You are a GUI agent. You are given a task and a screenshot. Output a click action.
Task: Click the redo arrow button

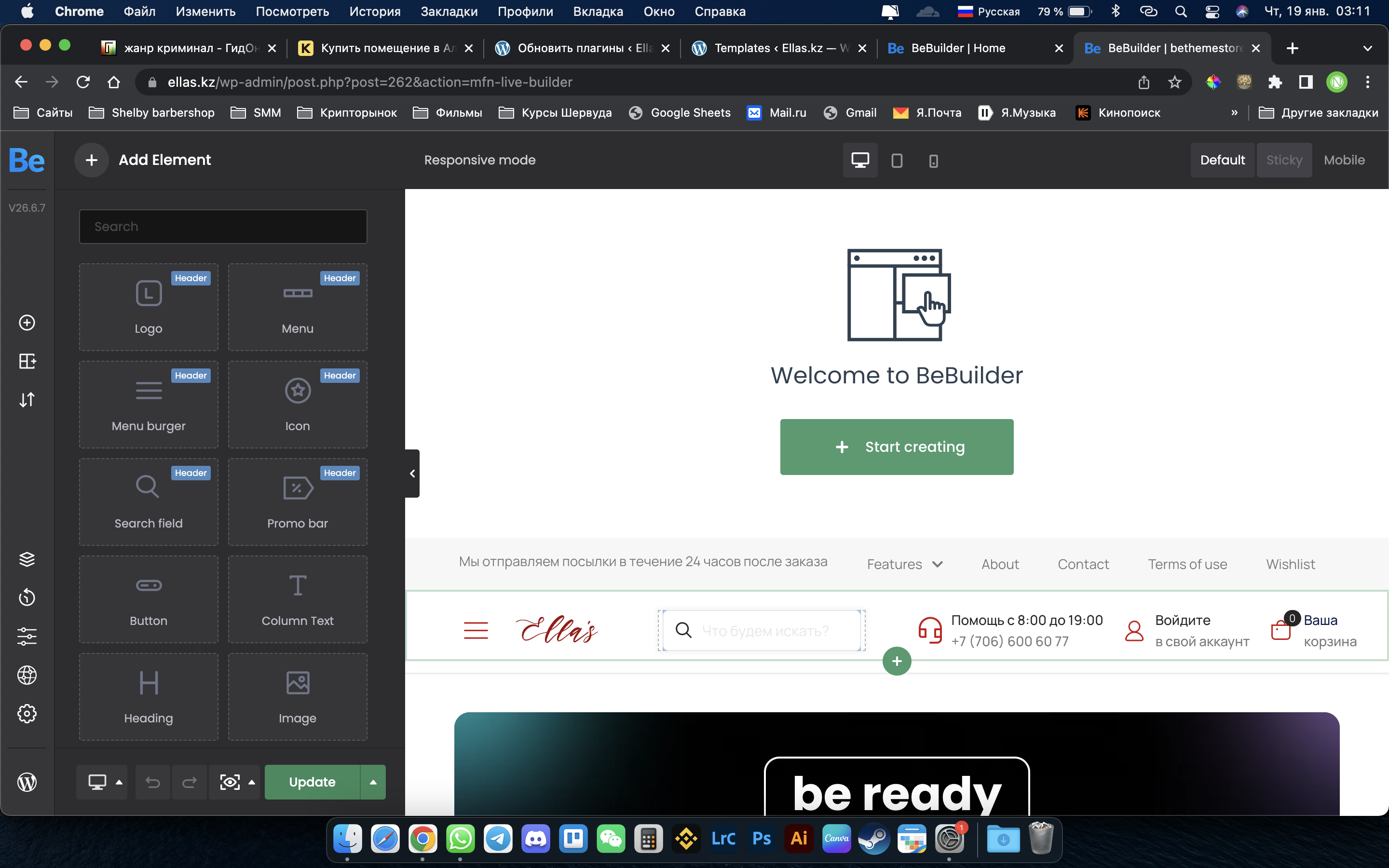coord(190,782)
